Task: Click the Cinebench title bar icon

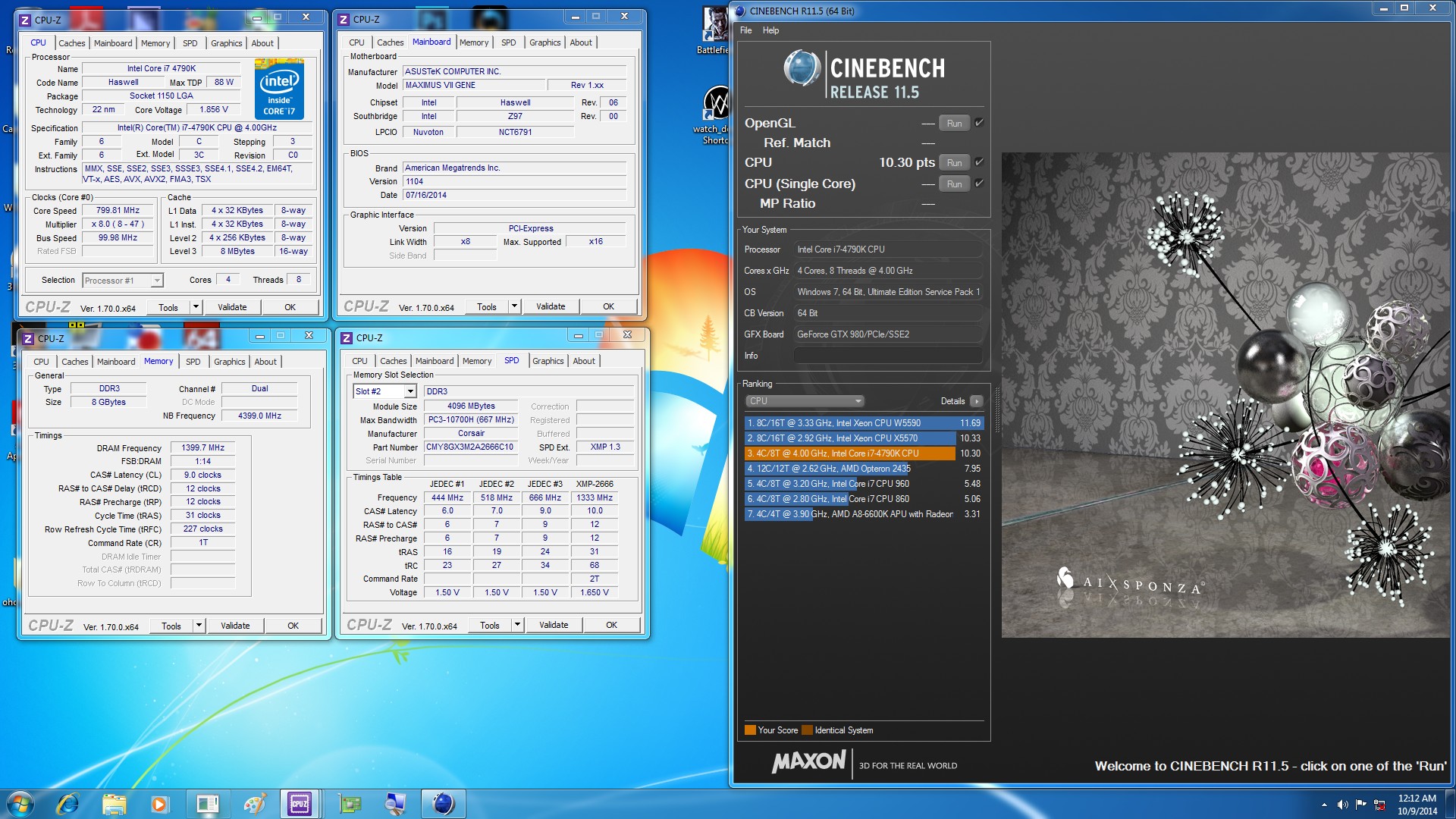Action: (x=740, y=11)
